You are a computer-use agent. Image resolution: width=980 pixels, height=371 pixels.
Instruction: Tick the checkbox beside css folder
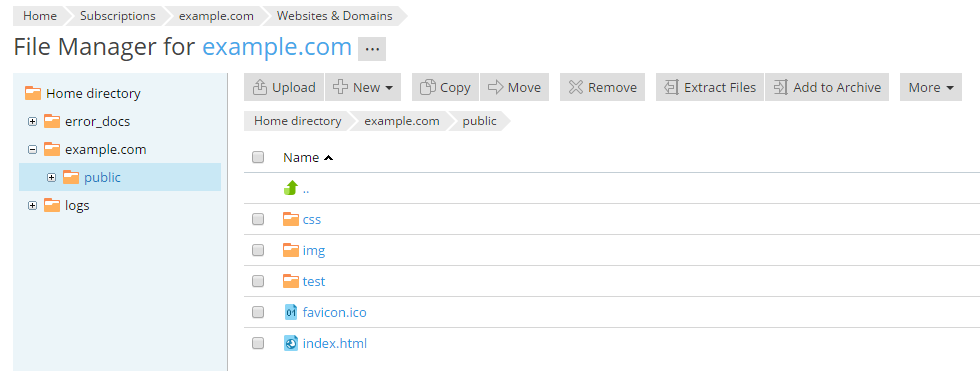coord(258,219)
